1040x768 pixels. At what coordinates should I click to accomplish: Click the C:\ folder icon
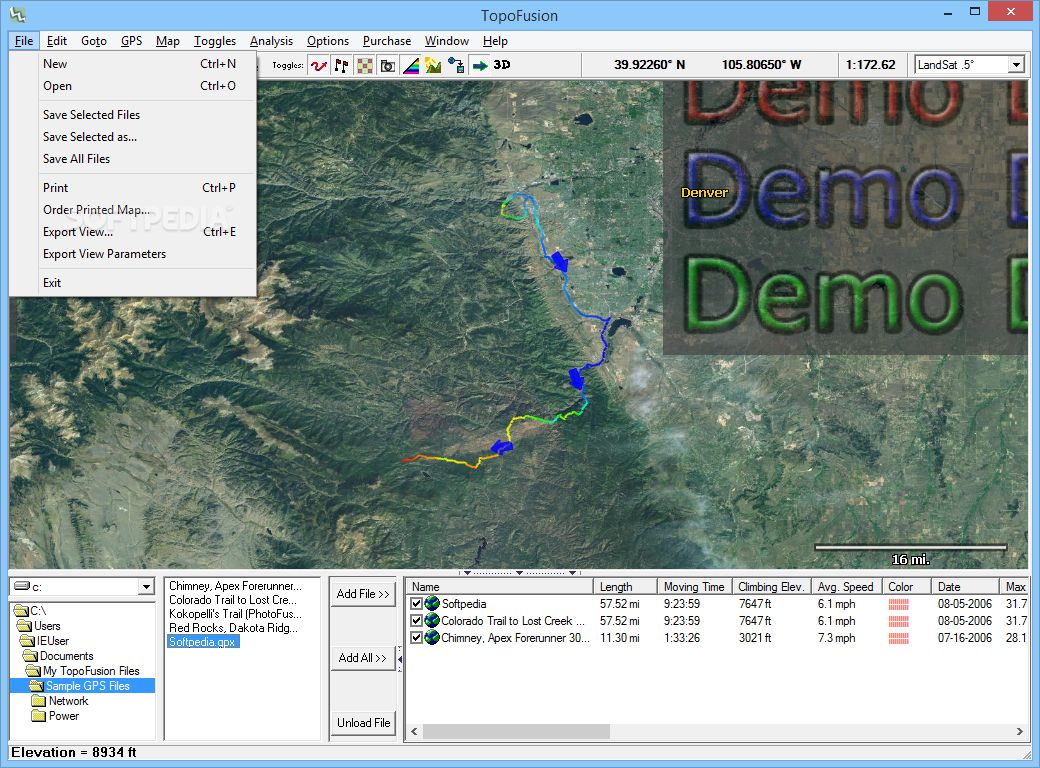click(x=21, y=611)
